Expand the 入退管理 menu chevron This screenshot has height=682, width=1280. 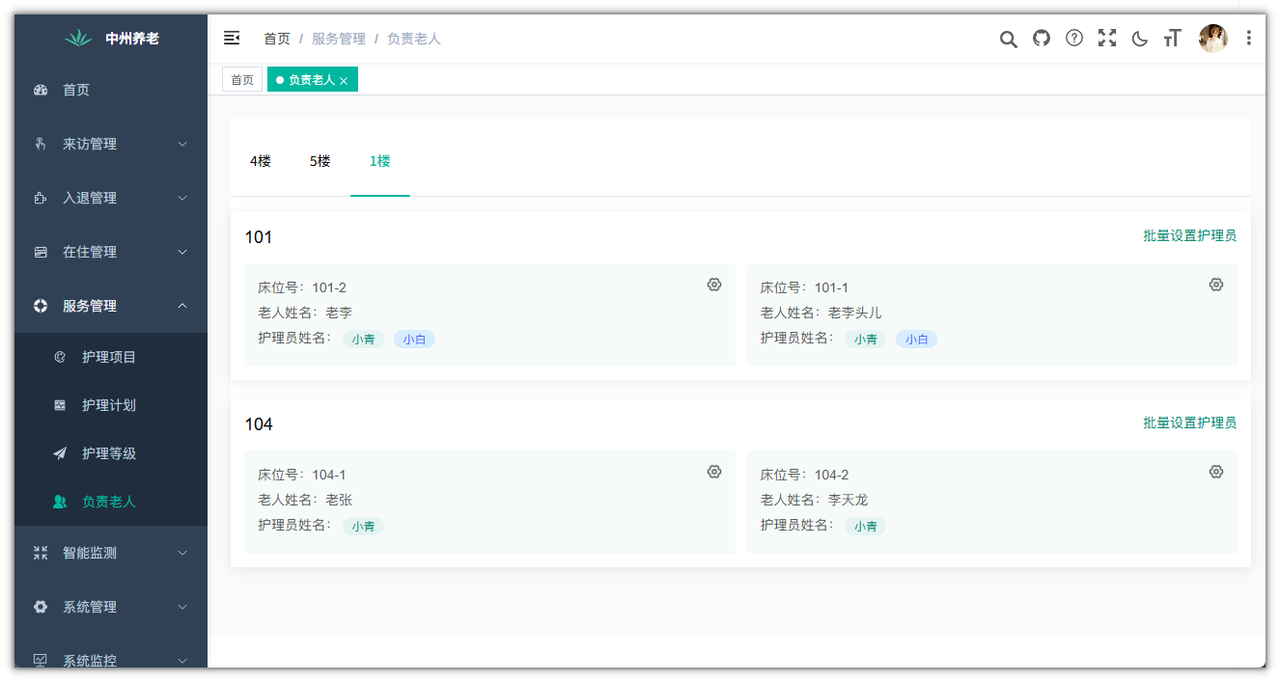coord(182,198)
